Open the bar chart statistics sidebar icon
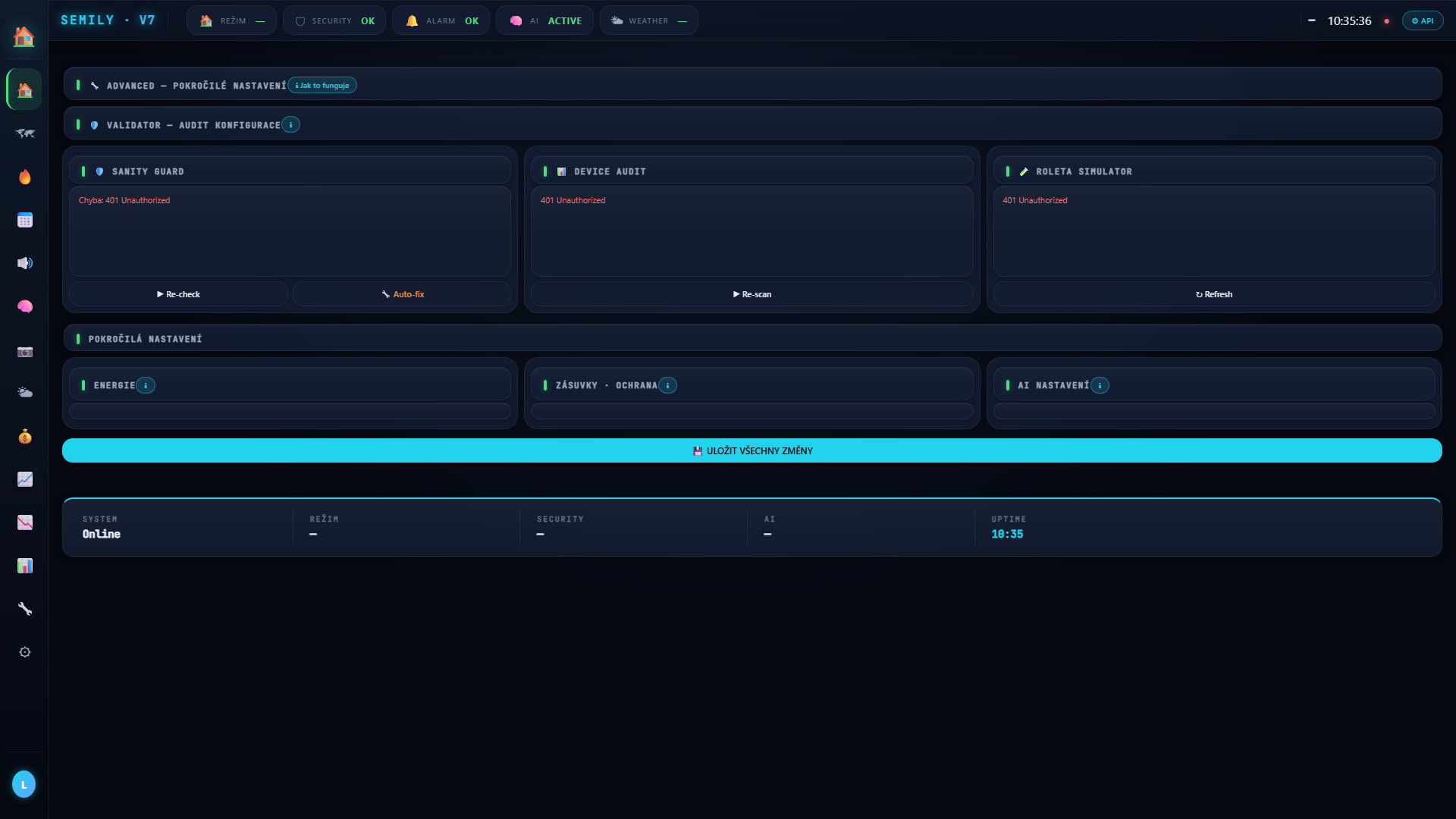The image size is (1456, 819). click(x=25, y=566)
